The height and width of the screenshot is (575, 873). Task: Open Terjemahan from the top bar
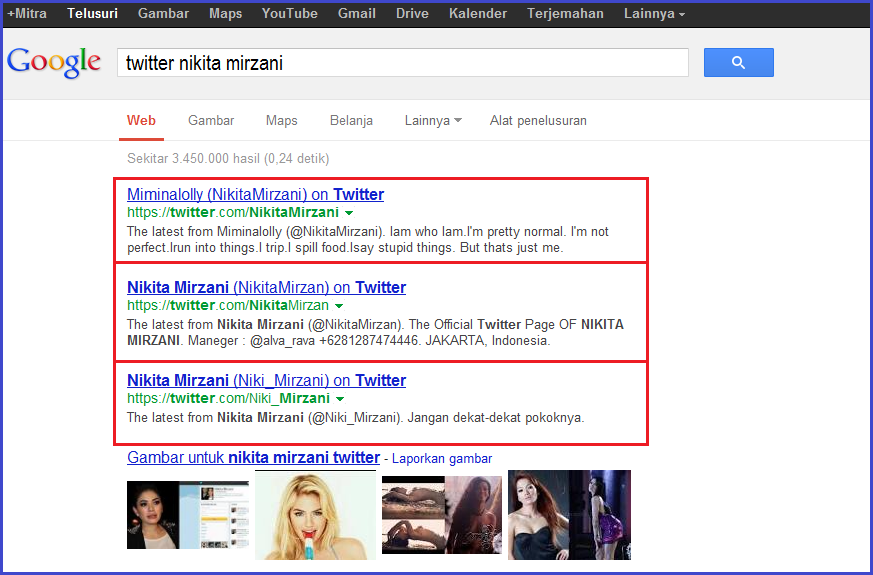pos(565,13)
